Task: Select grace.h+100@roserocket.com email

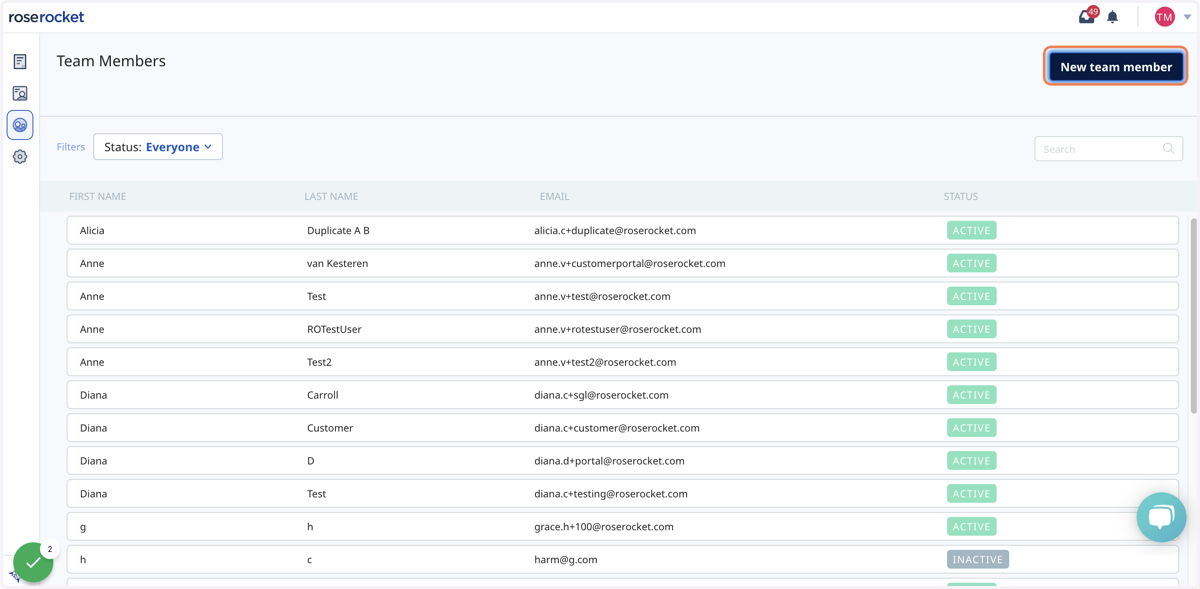Action: (604, 527)
